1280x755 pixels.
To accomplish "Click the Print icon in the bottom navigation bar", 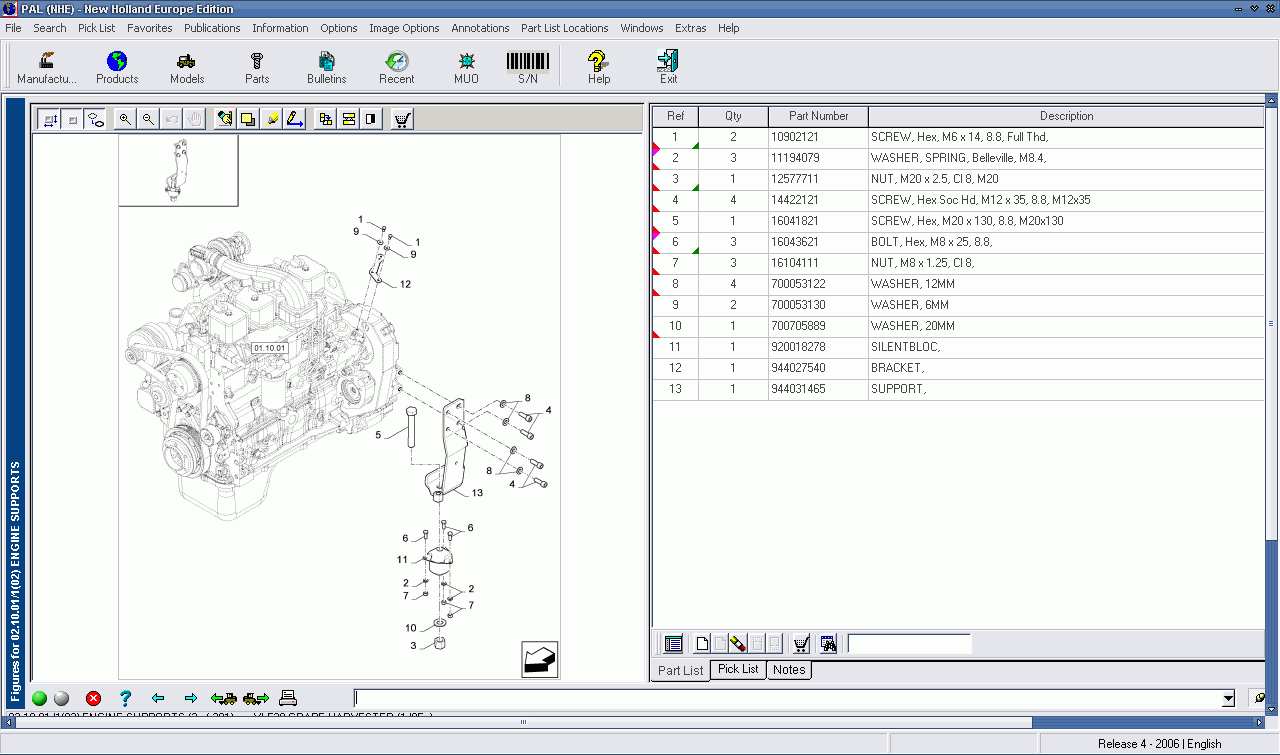I will [290, 698].
